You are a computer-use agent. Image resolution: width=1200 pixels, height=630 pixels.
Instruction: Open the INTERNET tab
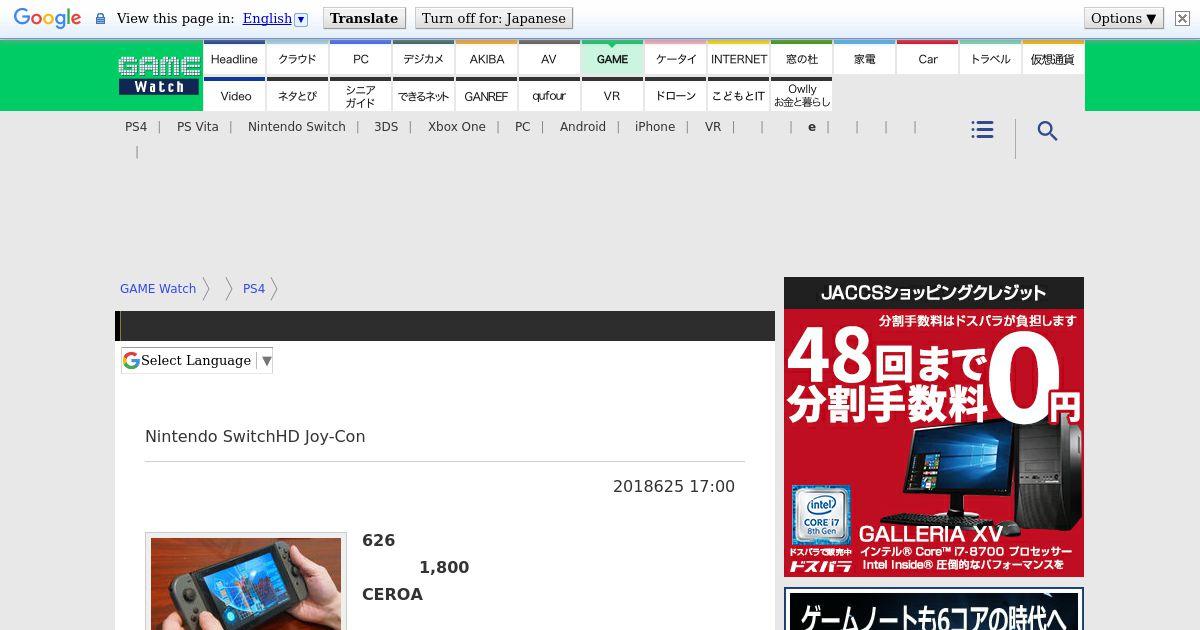(738, 59)
